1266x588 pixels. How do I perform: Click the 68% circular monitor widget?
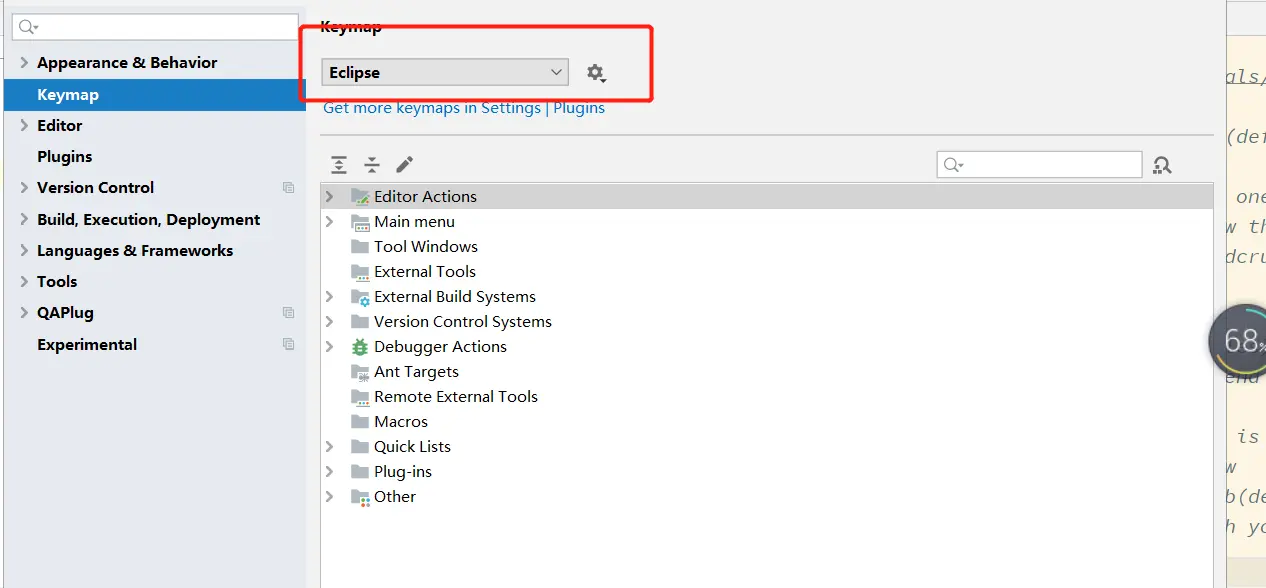(x=1238, y=341)
